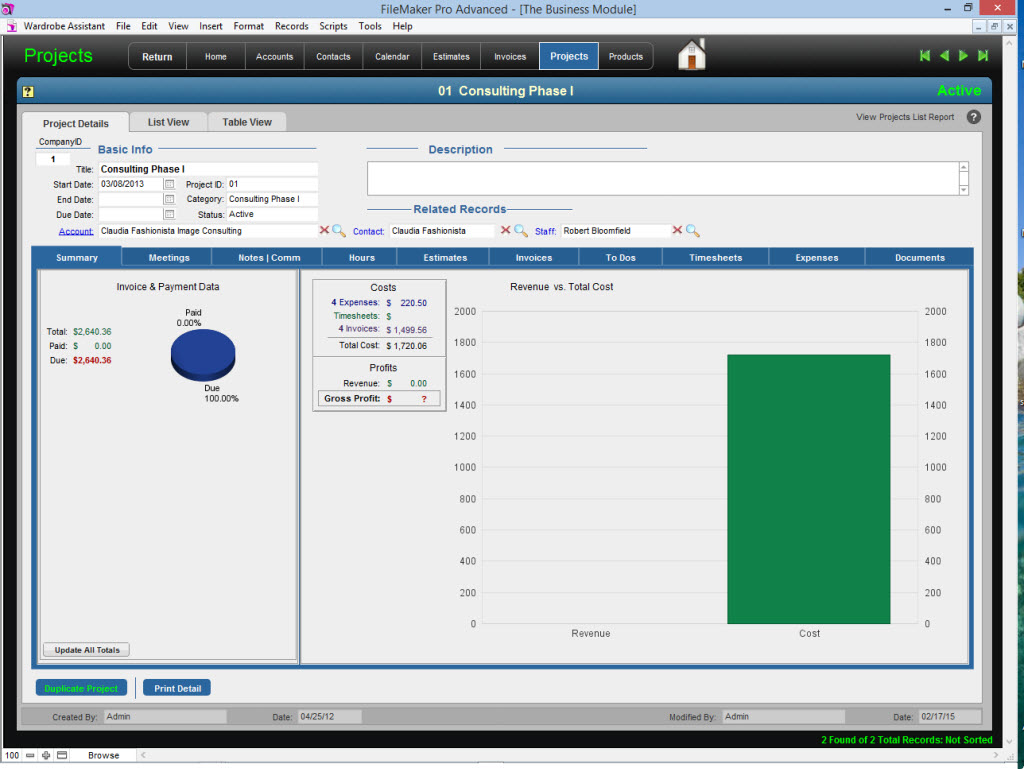The height and width of the screenshot is (769, 1024).
Task: Switch to the List View tab
Action: point(168,122)
